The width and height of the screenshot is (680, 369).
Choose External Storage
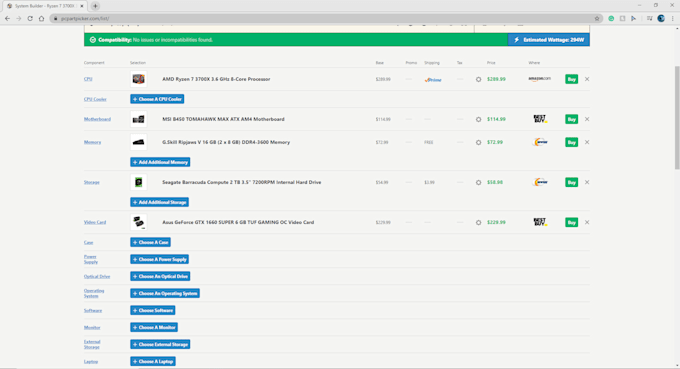pyautogui.click(x=160, y=345)
